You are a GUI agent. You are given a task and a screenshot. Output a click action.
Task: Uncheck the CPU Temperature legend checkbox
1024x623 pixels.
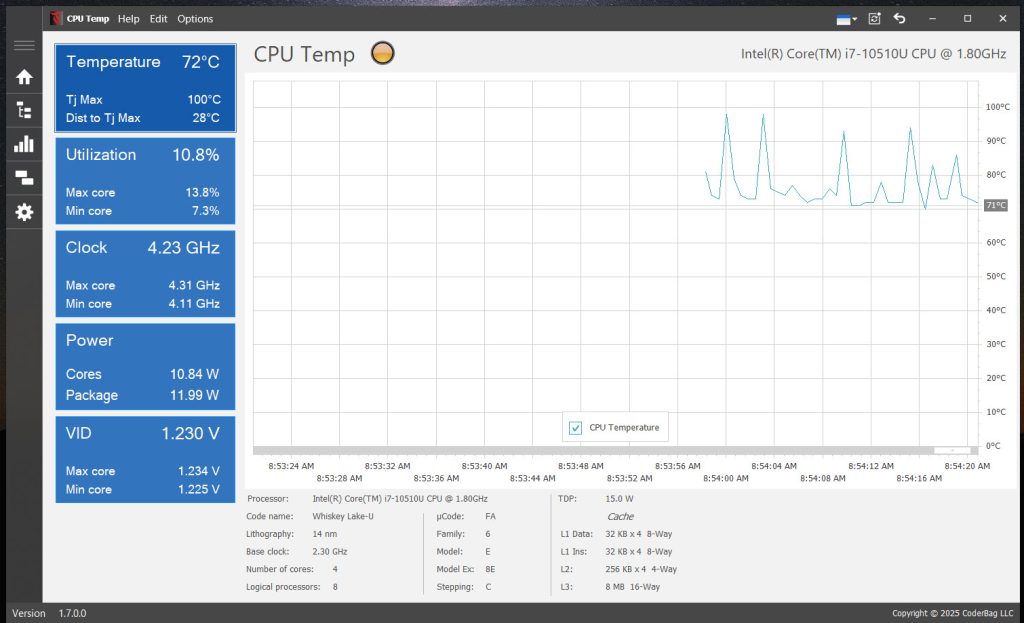[575, 428]
